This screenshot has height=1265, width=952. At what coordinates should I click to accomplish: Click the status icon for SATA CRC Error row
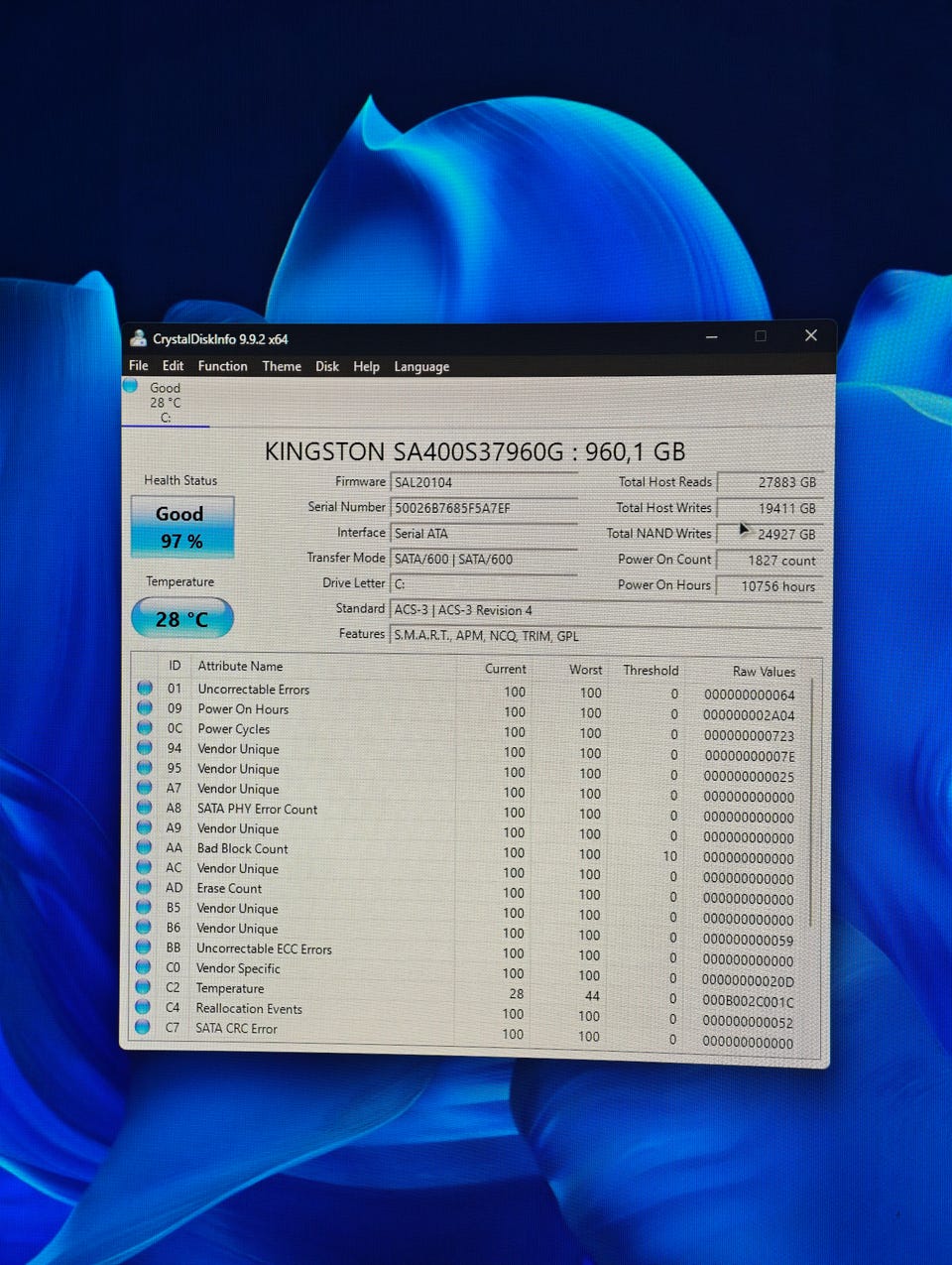coord(143,1027)
